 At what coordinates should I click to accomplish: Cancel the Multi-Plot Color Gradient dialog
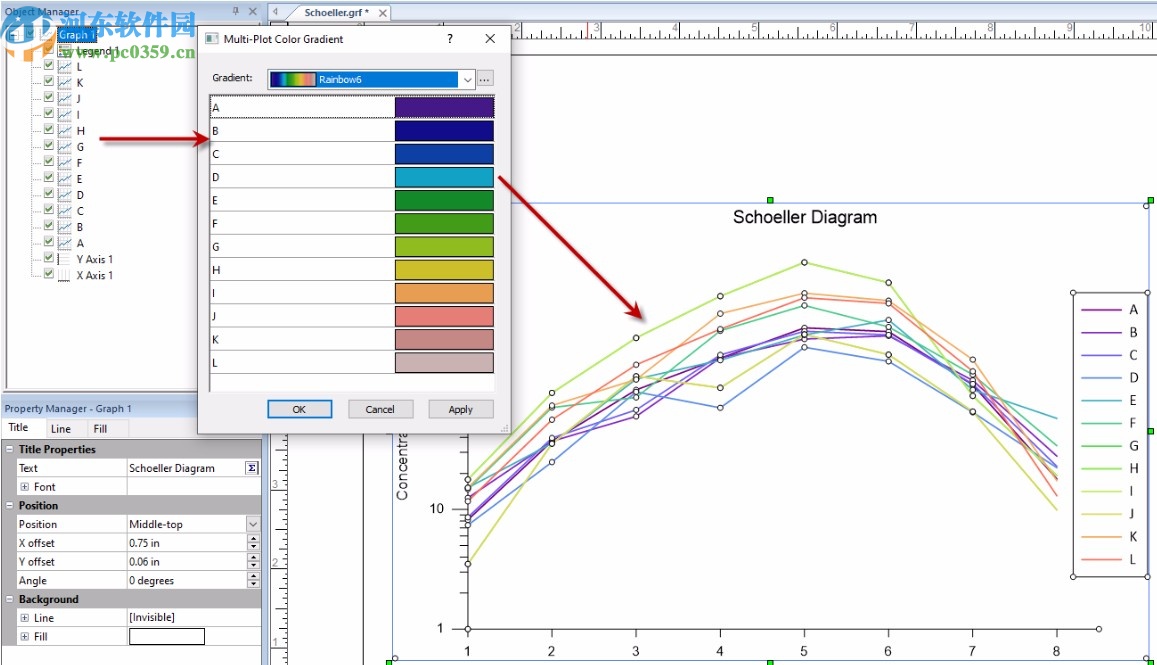(x=381, y=408)
